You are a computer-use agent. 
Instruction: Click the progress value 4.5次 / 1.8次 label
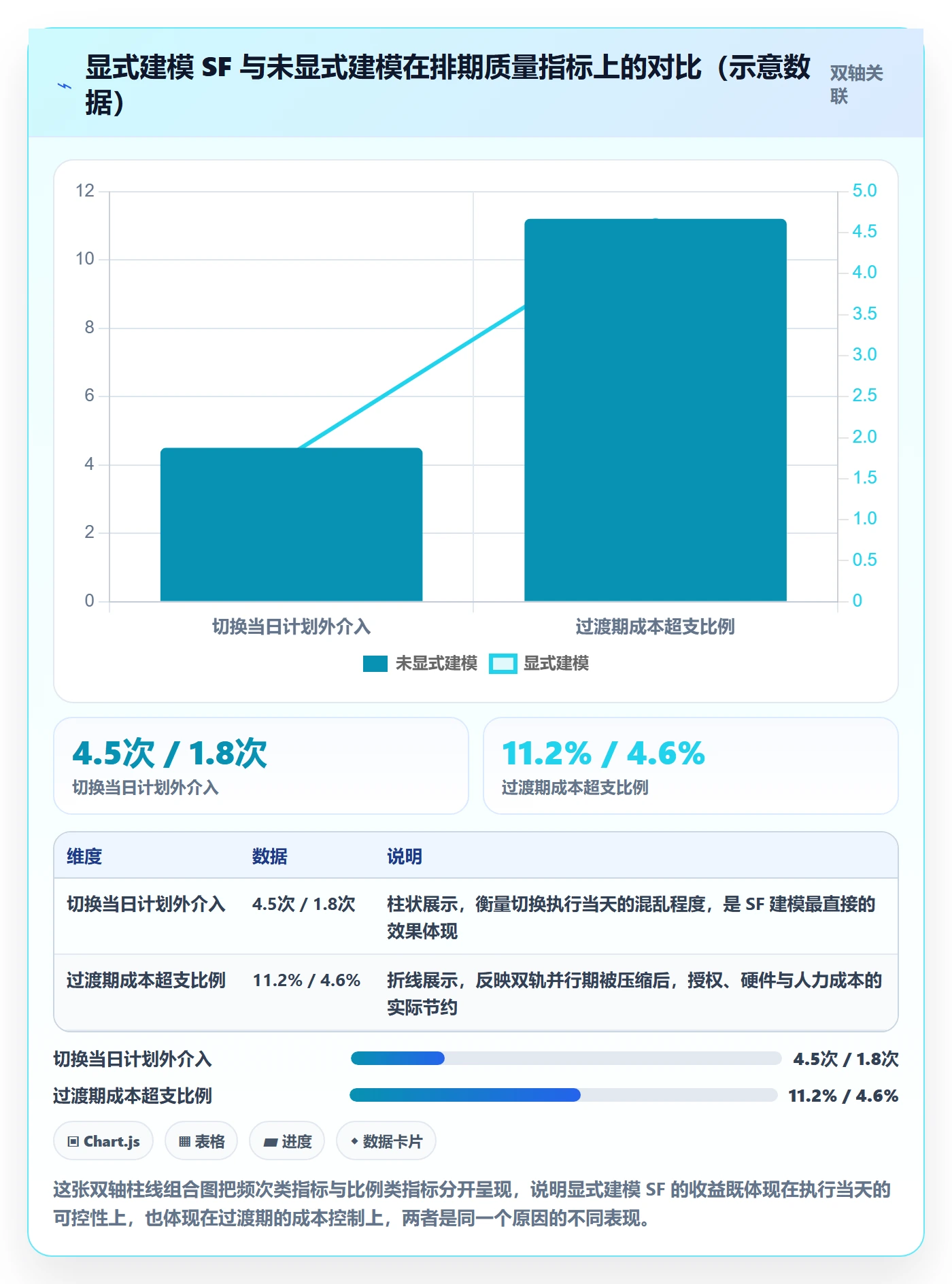[846, 1059]
